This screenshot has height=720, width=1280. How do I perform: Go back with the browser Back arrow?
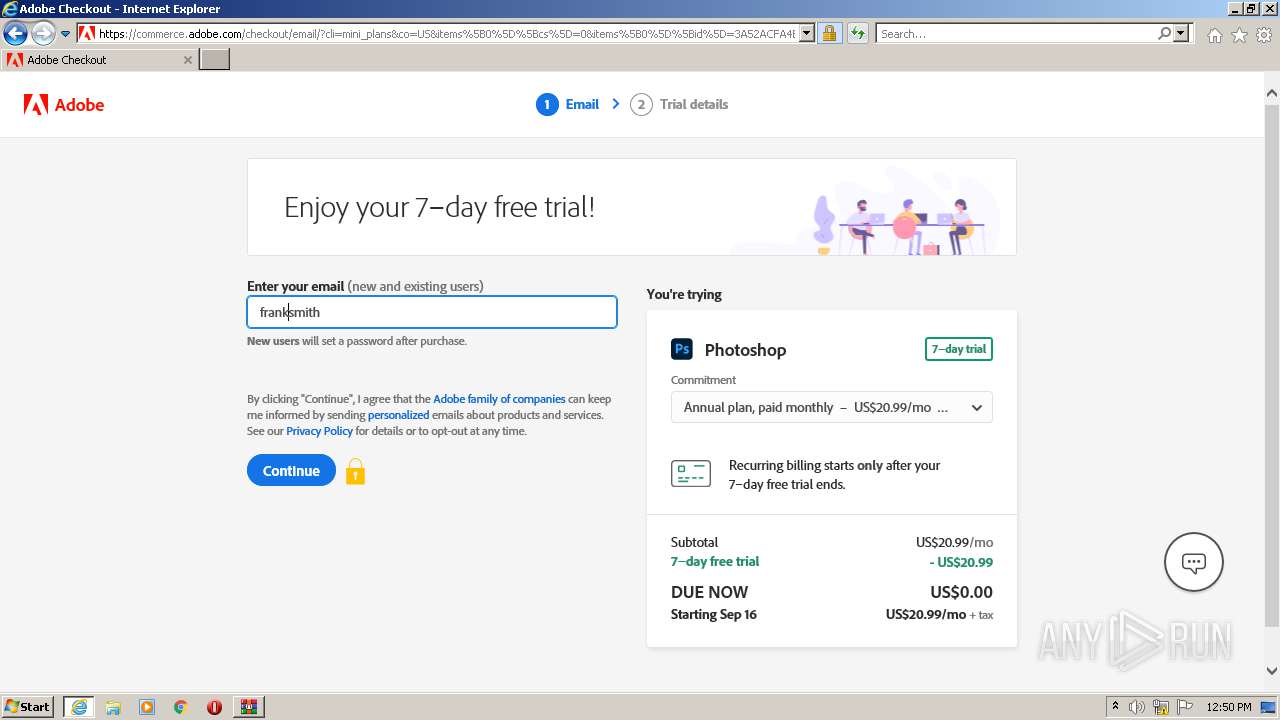click(15, 33)
